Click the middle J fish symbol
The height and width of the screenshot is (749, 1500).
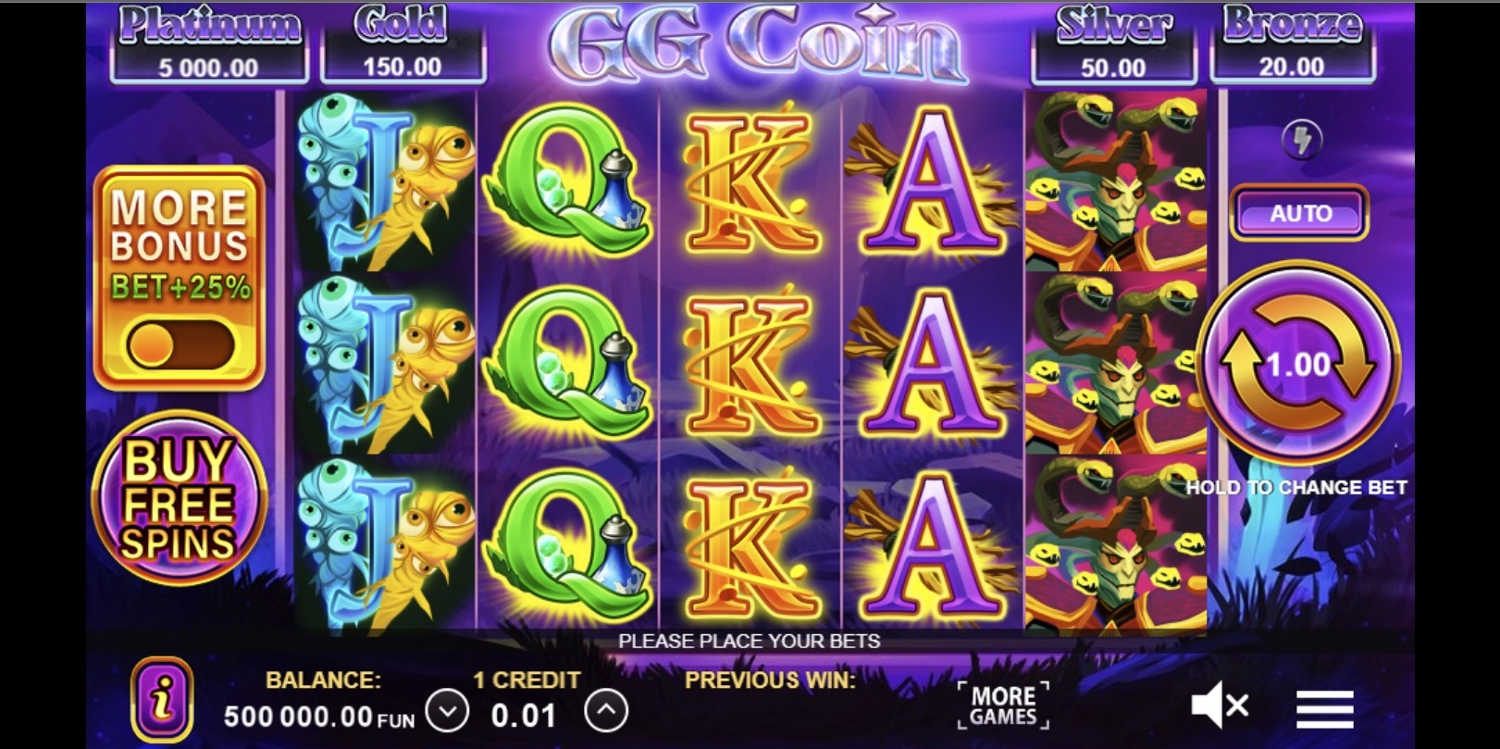tap(386, 363)
